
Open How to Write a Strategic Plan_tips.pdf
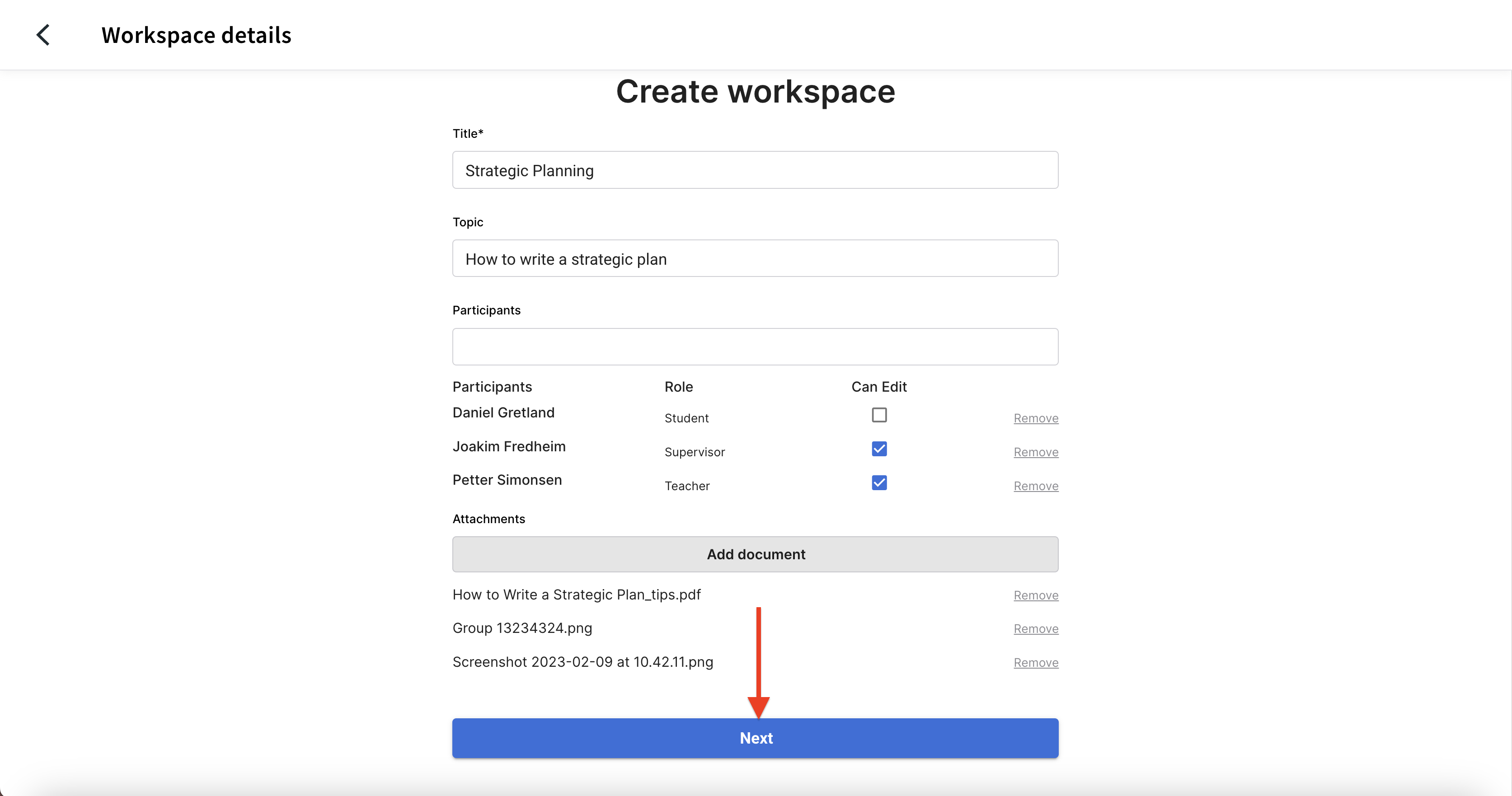[577, 595]
